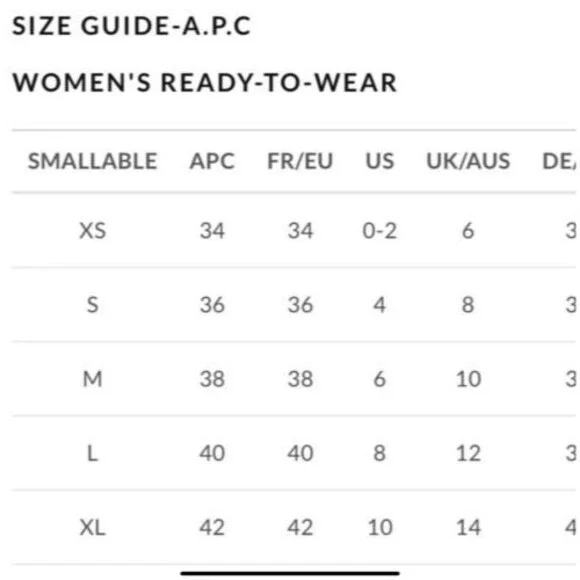Image resolution: width=580 pixels, height=580 pixels.
Task: Select the APC column header
Action: tap(212, 161)
